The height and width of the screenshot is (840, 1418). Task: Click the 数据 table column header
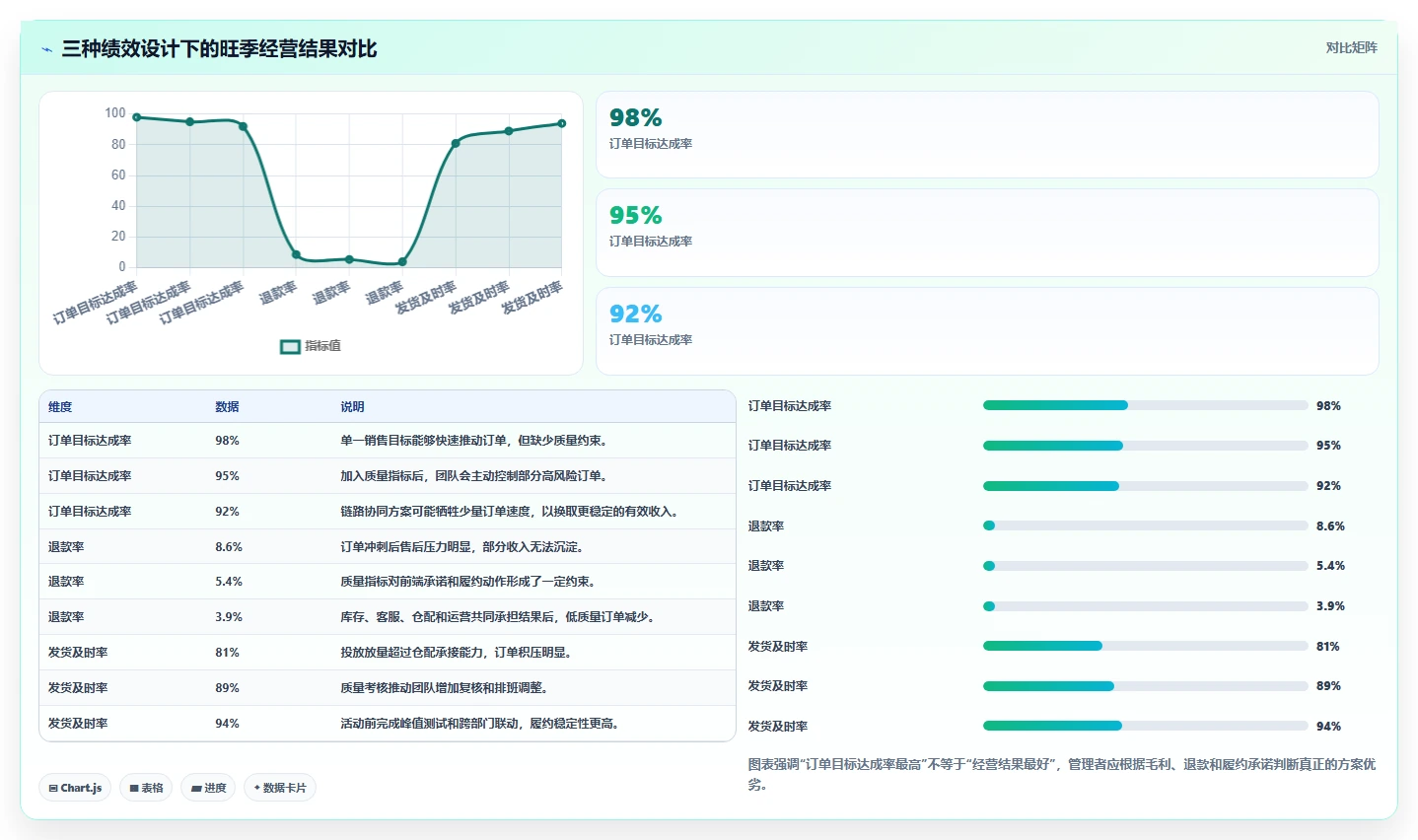(x=227, y=407)
